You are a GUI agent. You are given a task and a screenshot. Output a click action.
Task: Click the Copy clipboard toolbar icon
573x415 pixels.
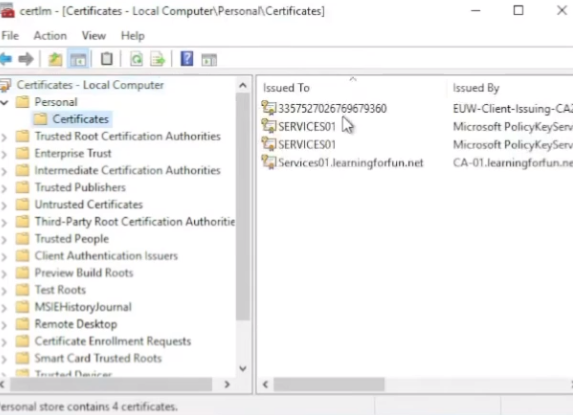(x=107, y=59)
